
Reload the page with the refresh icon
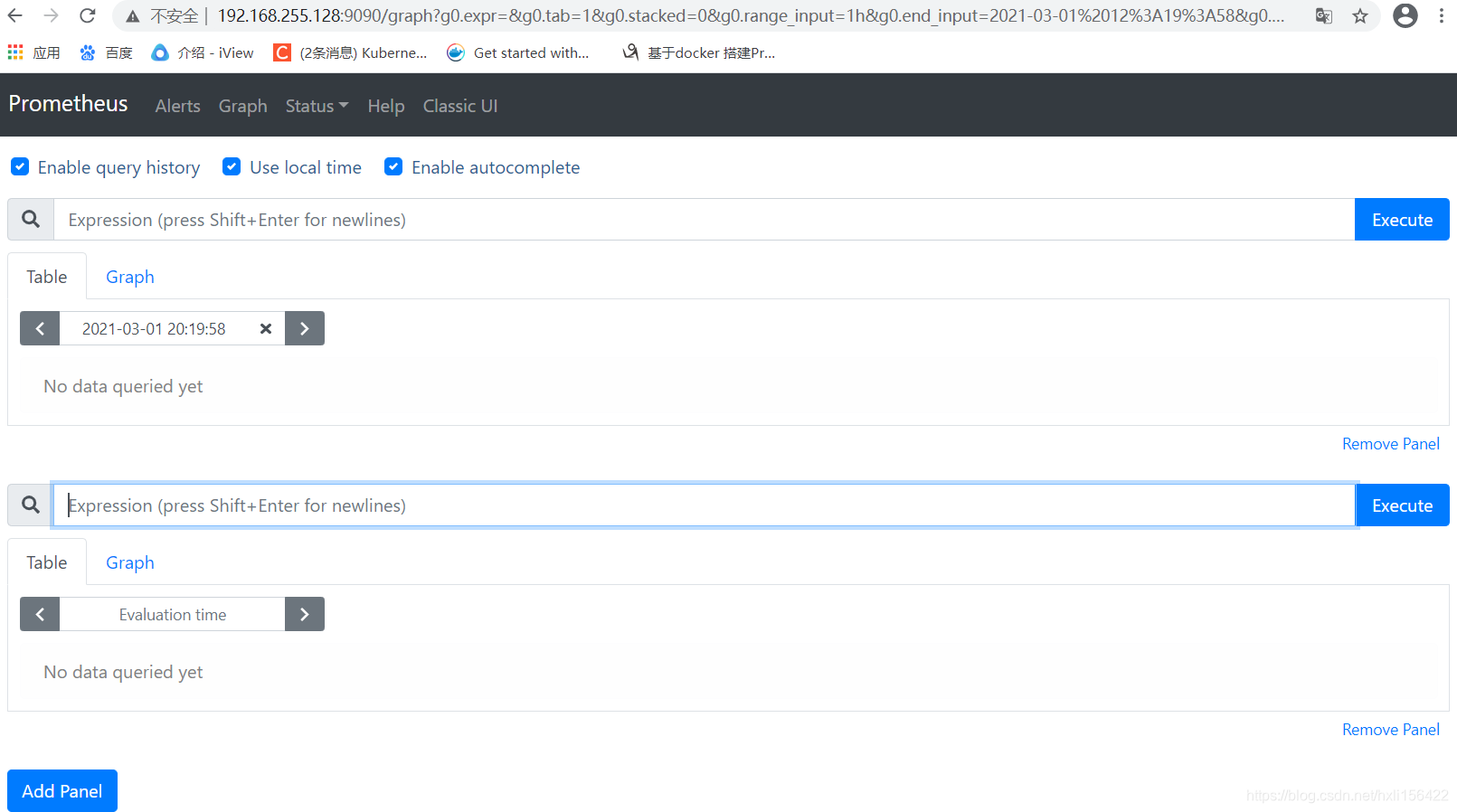[88, 15]
